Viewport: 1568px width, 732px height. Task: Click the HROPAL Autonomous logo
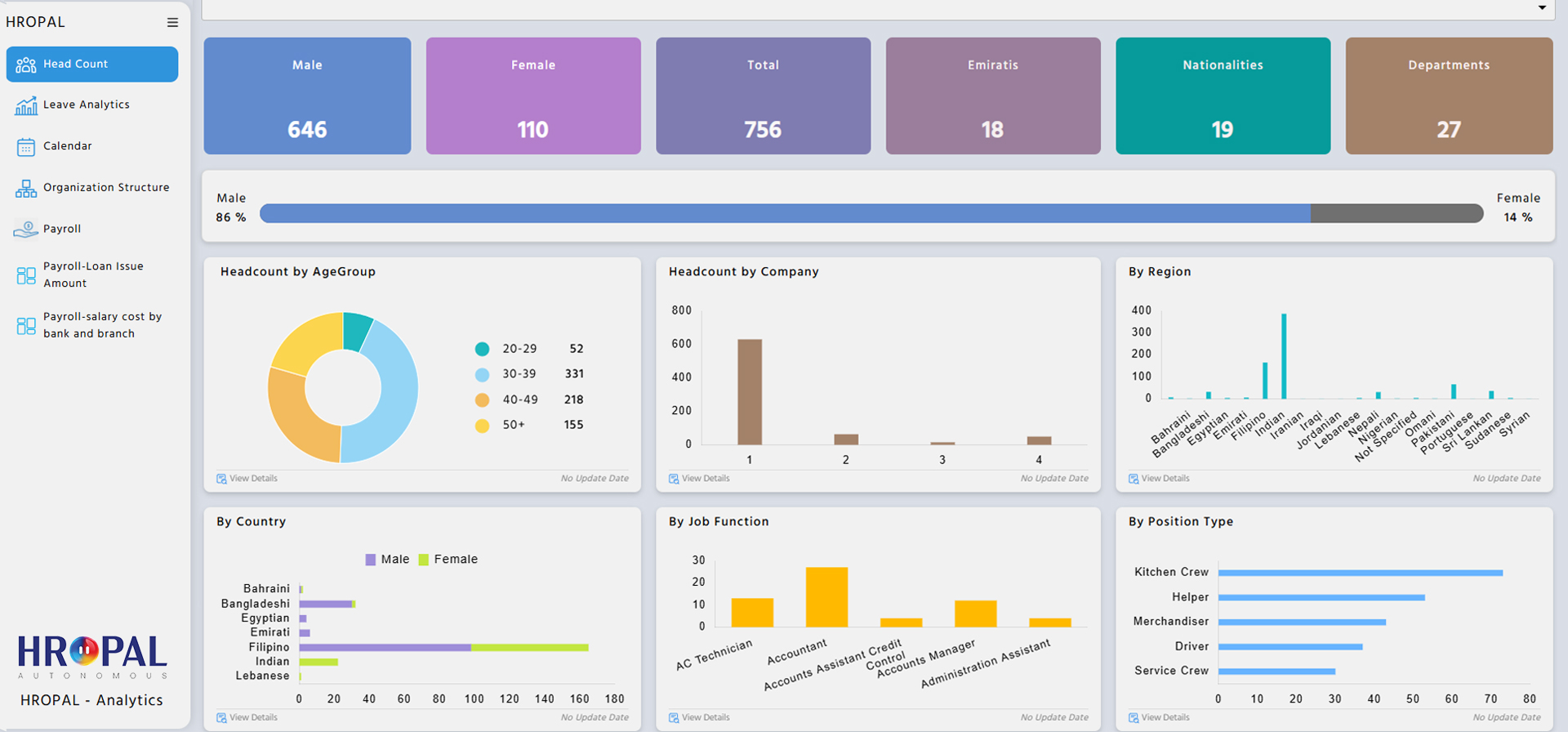click(92, 657)
